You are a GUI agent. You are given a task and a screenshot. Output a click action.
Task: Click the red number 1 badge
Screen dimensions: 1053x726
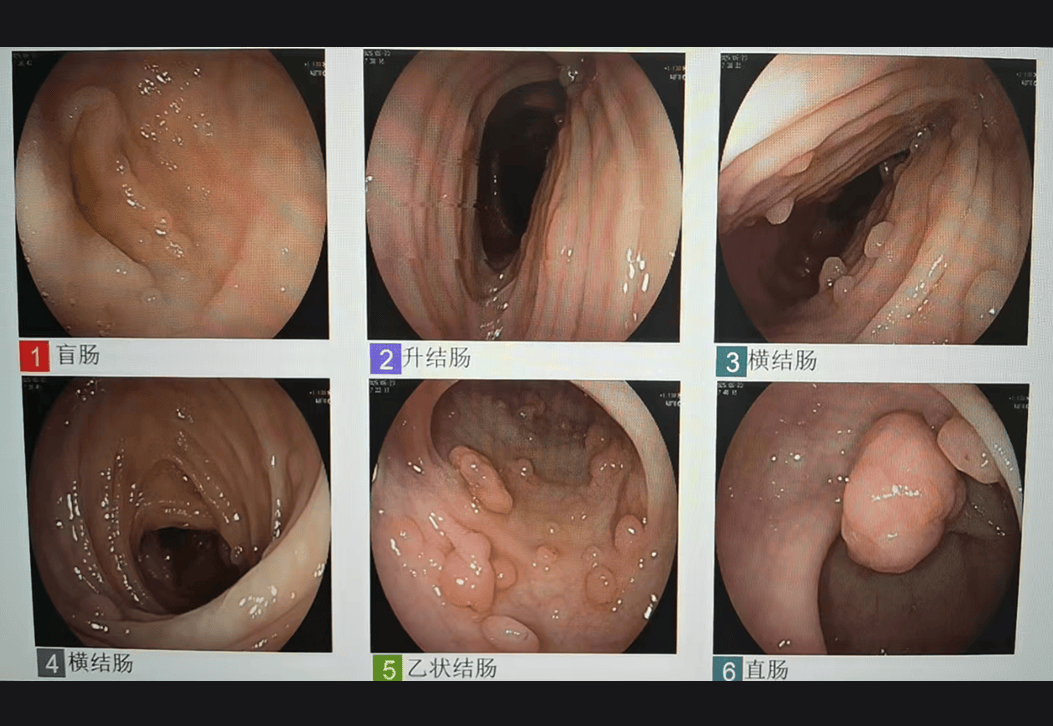click(x=34, y=356)
